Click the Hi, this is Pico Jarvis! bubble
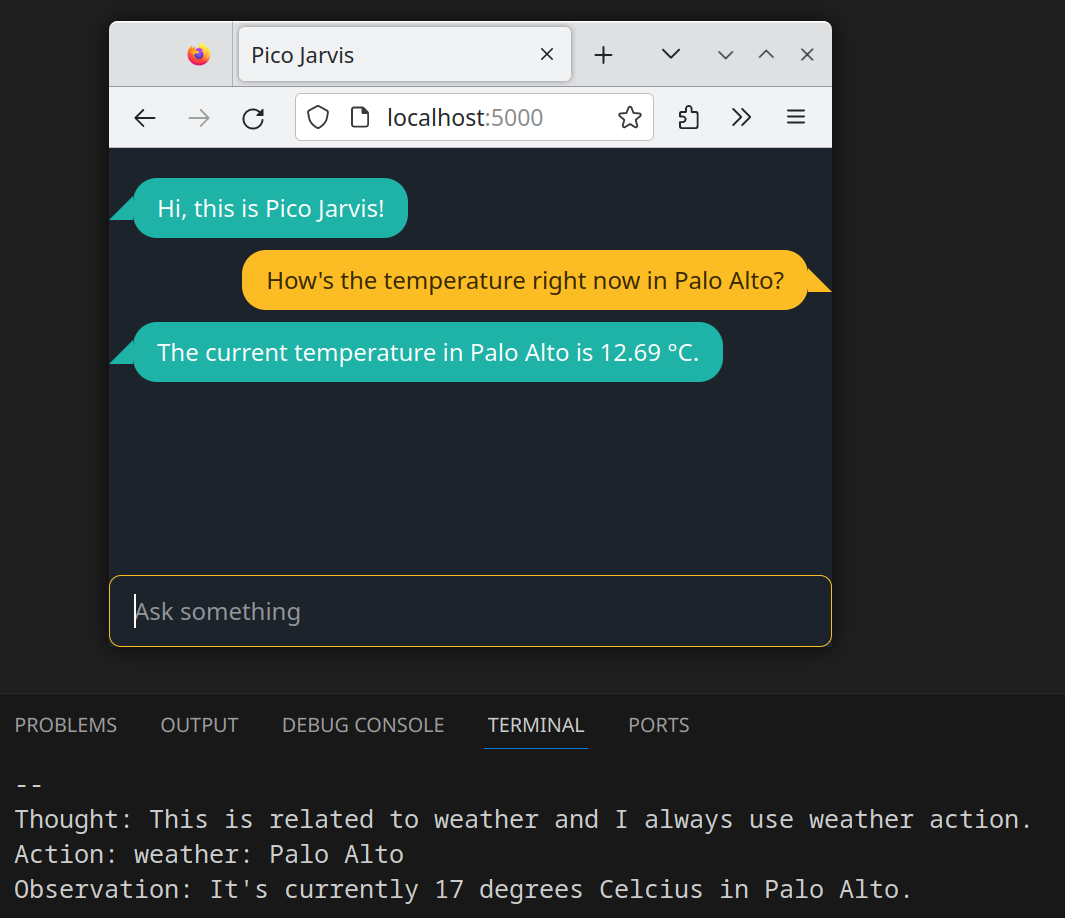Viewport: 1065px width, 918px height. coord(270,208)
